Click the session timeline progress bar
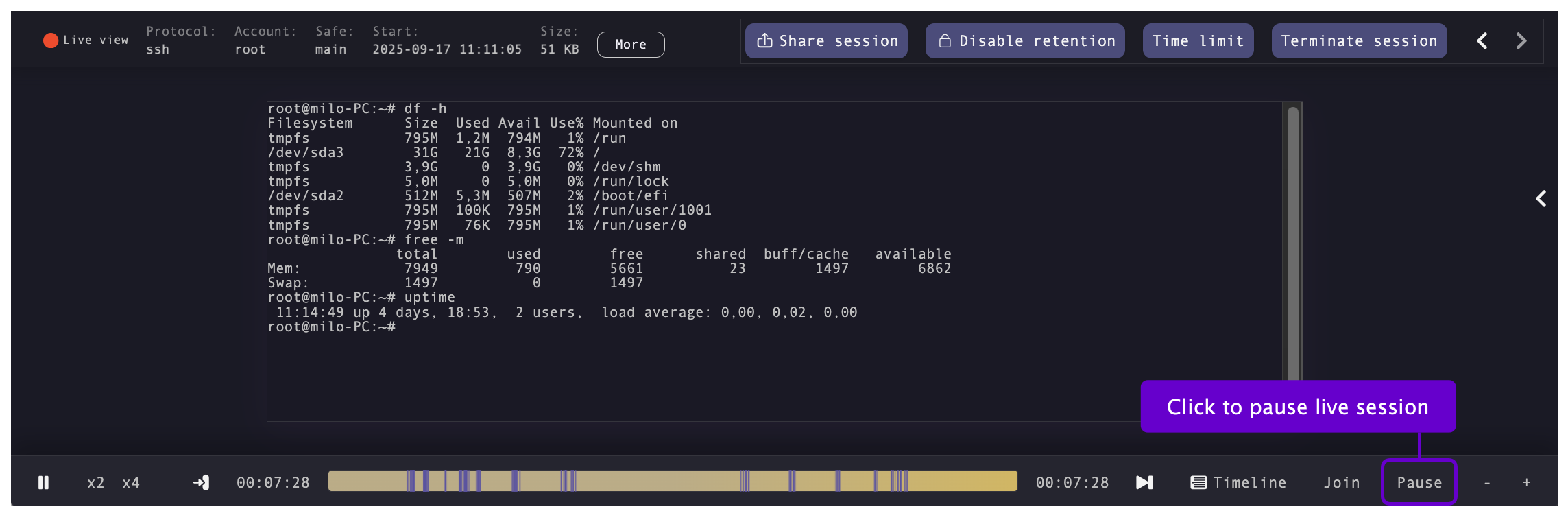The height and width of the screenshot is (522, 1568). pyautogui.click(x=672, y=481)
